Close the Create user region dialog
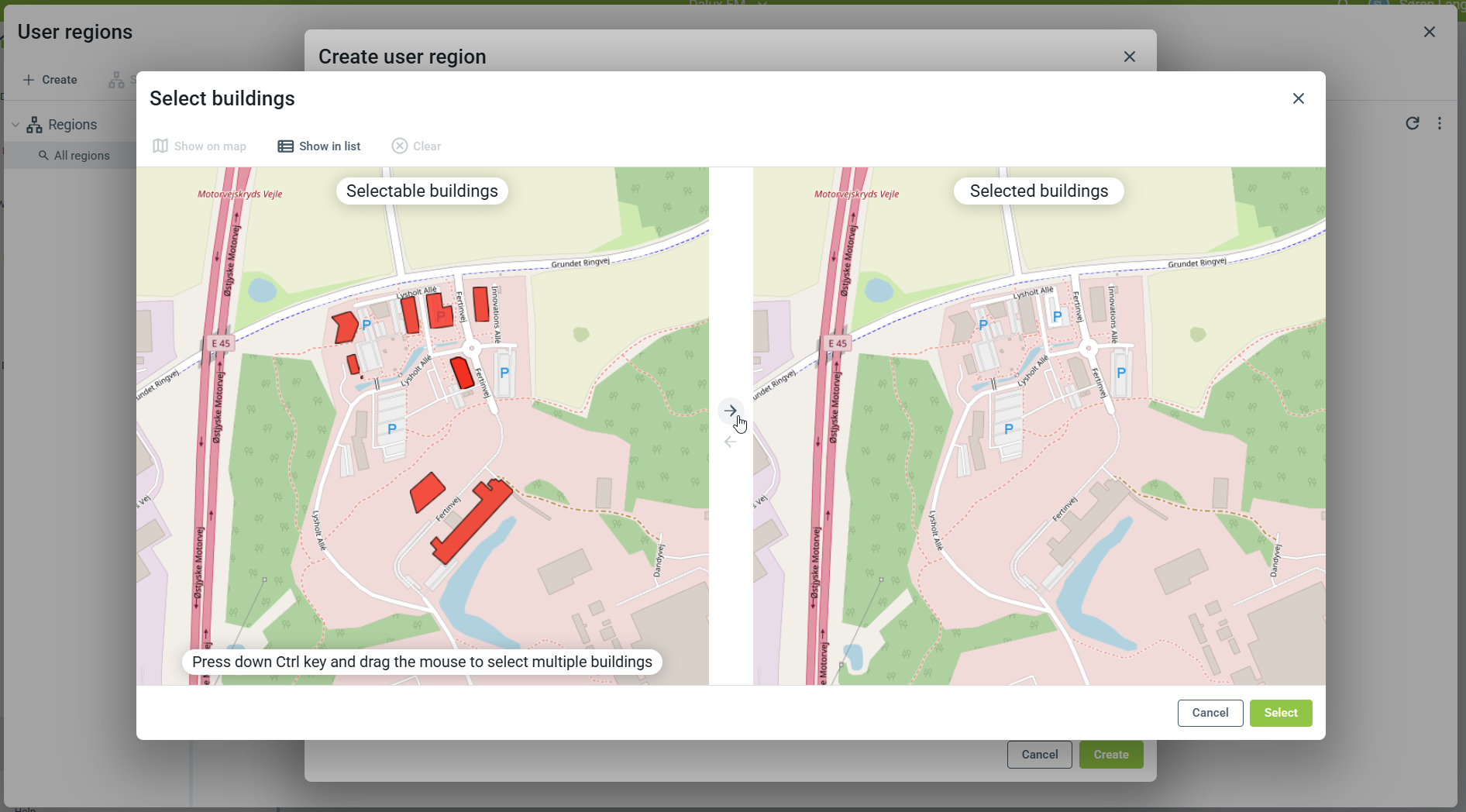This screenshot has width=1466, height=812. [1130, 57]
